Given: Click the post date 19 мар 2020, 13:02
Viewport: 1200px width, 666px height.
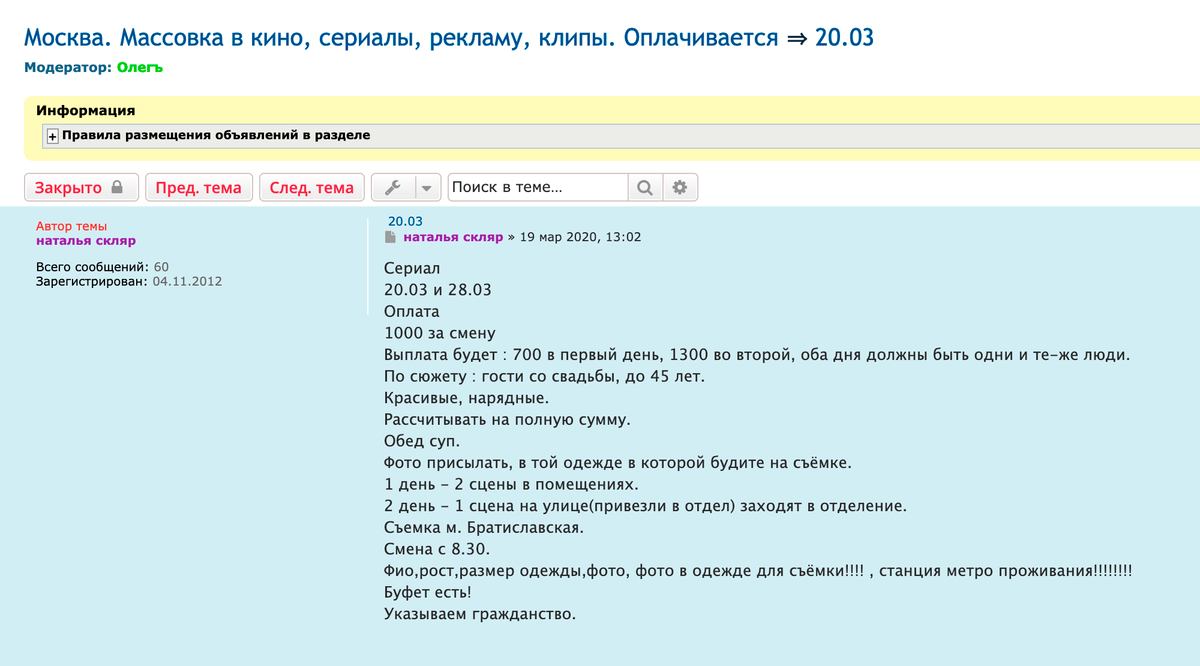Looking at the screenshot, I should click(x=581, y=237).
